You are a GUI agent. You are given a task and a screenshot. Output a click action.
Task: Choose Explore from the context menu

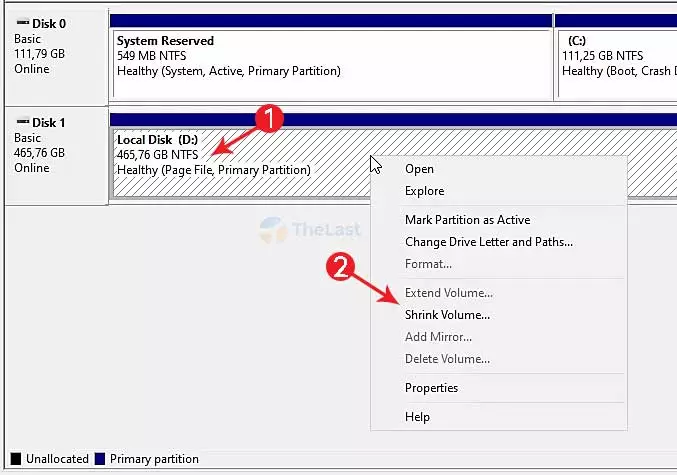(424, 191)
